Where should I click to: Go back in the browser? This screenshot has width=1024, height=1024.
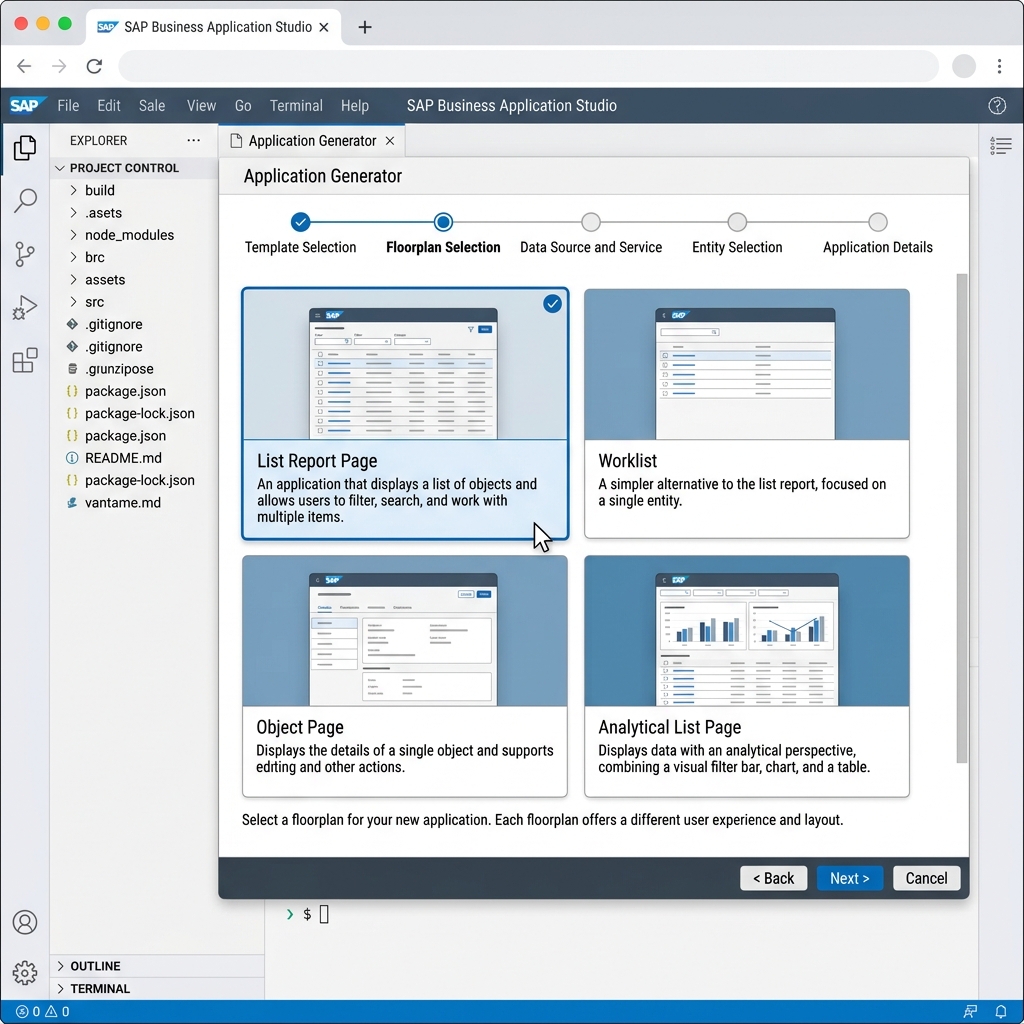pyautogui.click(x=24, y=66)
